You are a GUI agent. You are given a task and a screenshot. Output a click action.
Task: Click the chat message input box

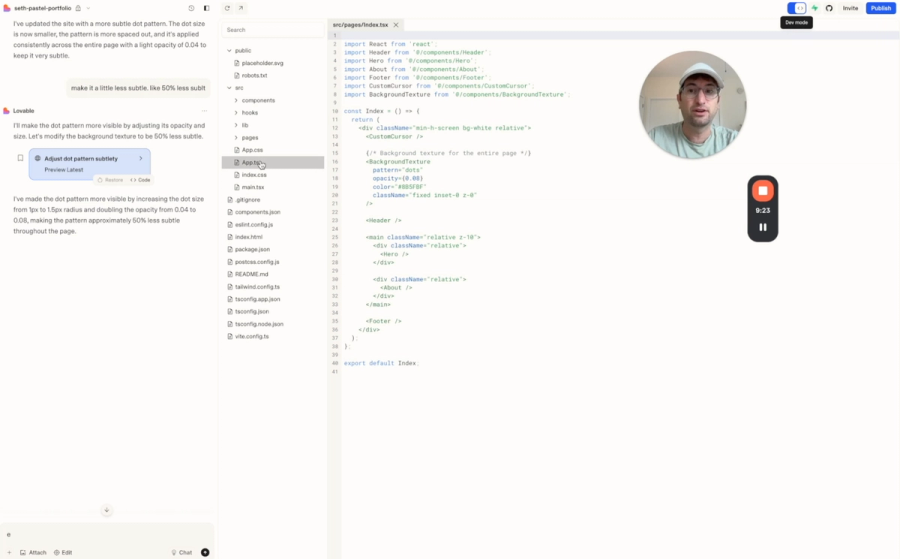pos(107,534)
